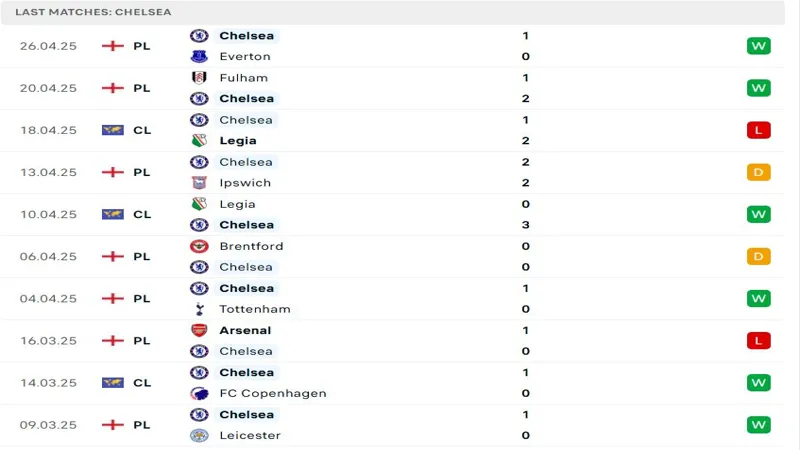Screen dimensions: 800x450
Task: Open the Tottenham team link
Action: 254,309
